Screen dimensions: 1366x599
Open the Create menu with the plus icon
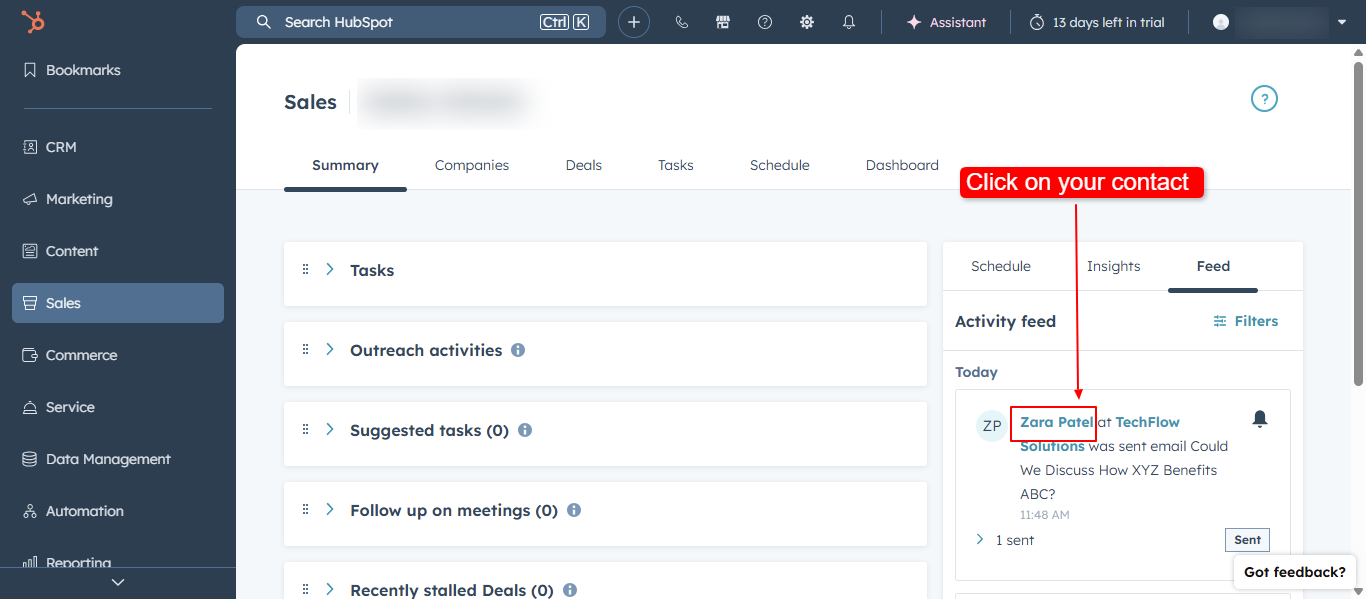pyautogui.click(x=634, y=21)
